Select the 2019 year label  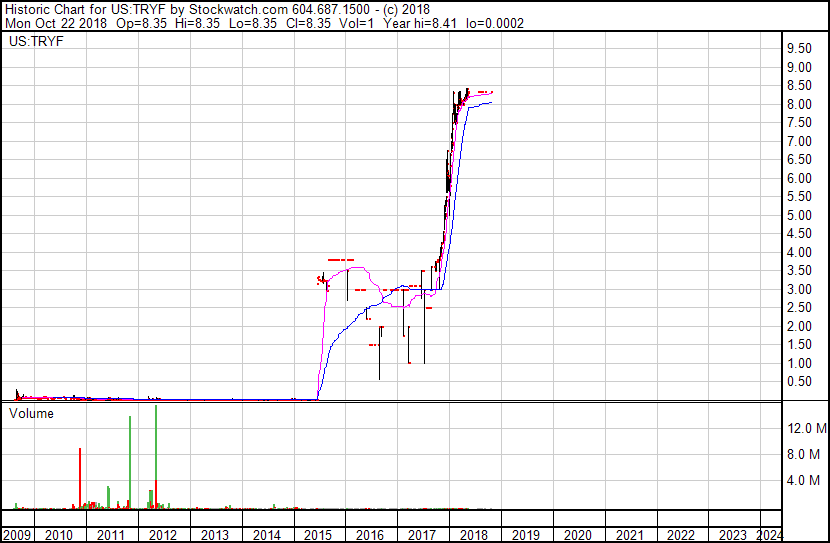pos(526,535)
